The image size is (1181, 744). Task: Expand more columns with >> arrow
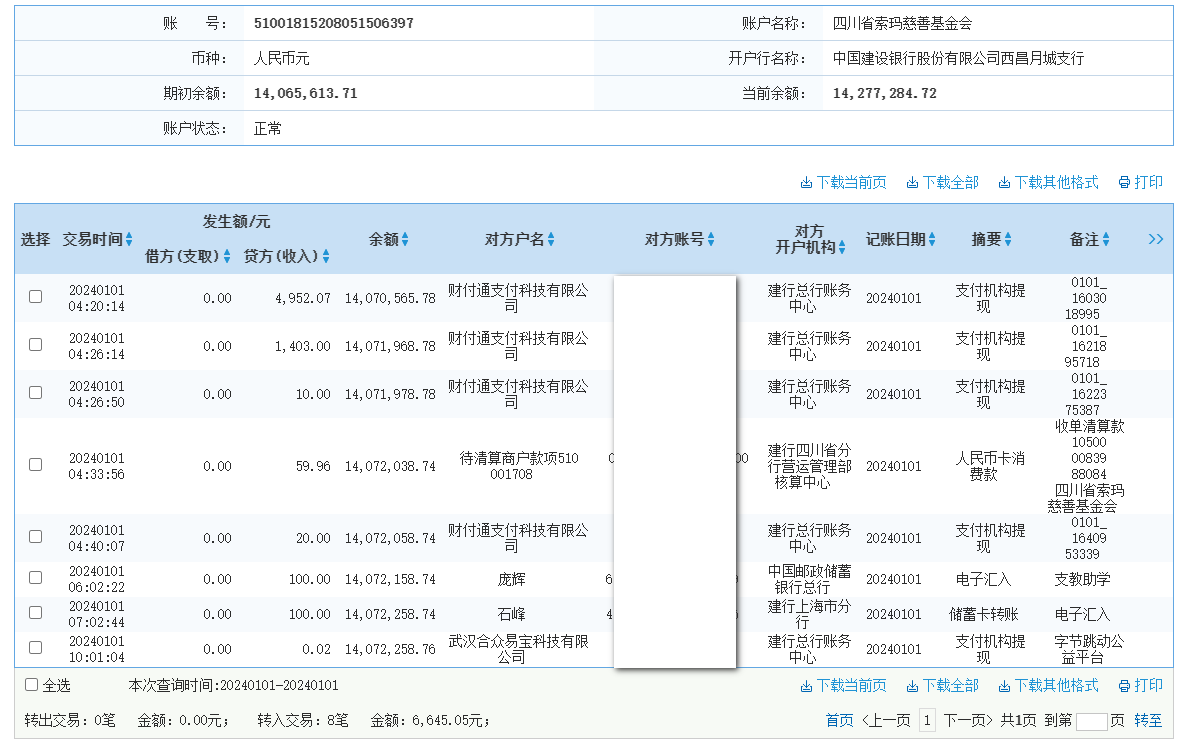click(x=1155, y=239)
